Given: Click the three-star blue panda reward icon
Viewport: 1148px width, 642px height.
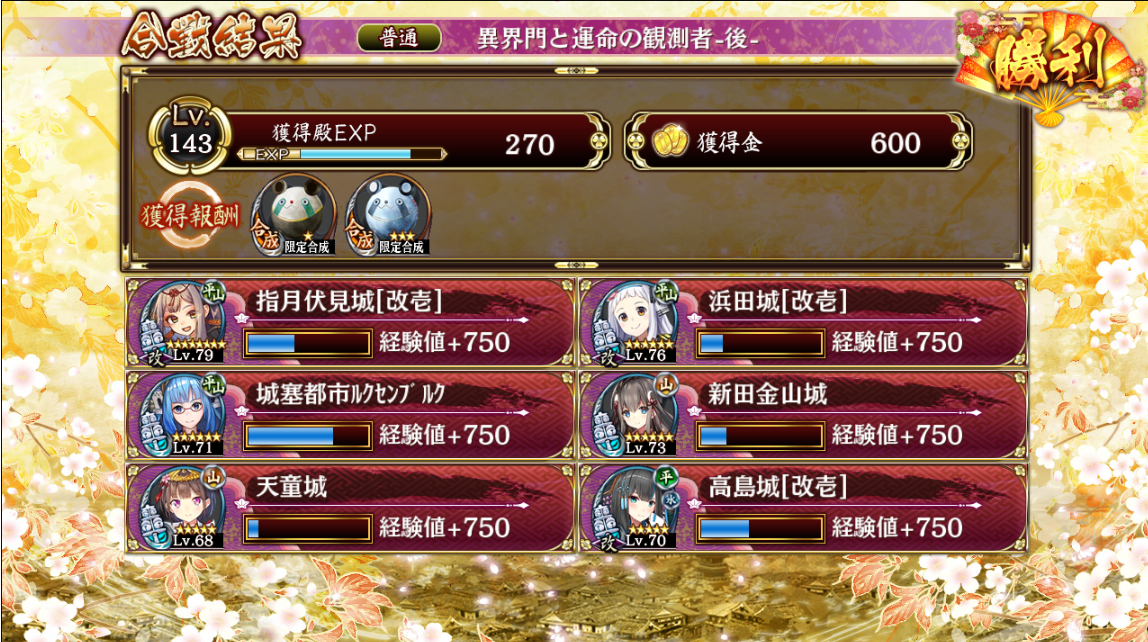Looking at the screenshot, I should 388,215.
